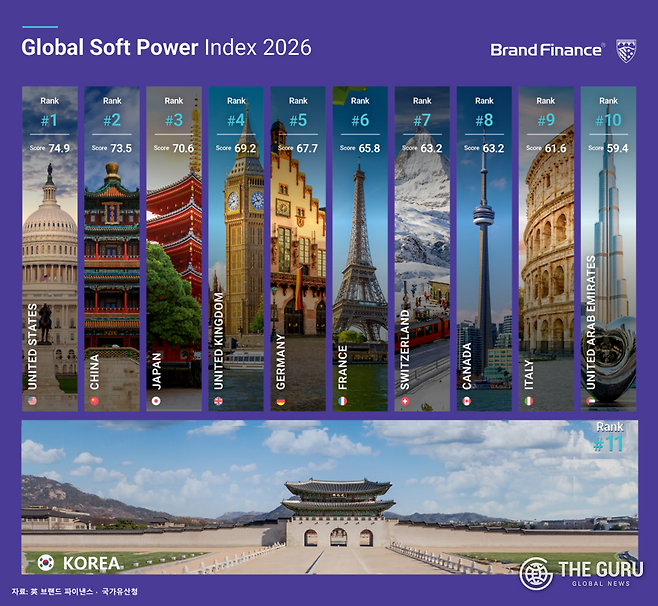Select the Italy Colosseum panel
The image size is (658, 606).
pyautogui.click(x=545, y=248)
